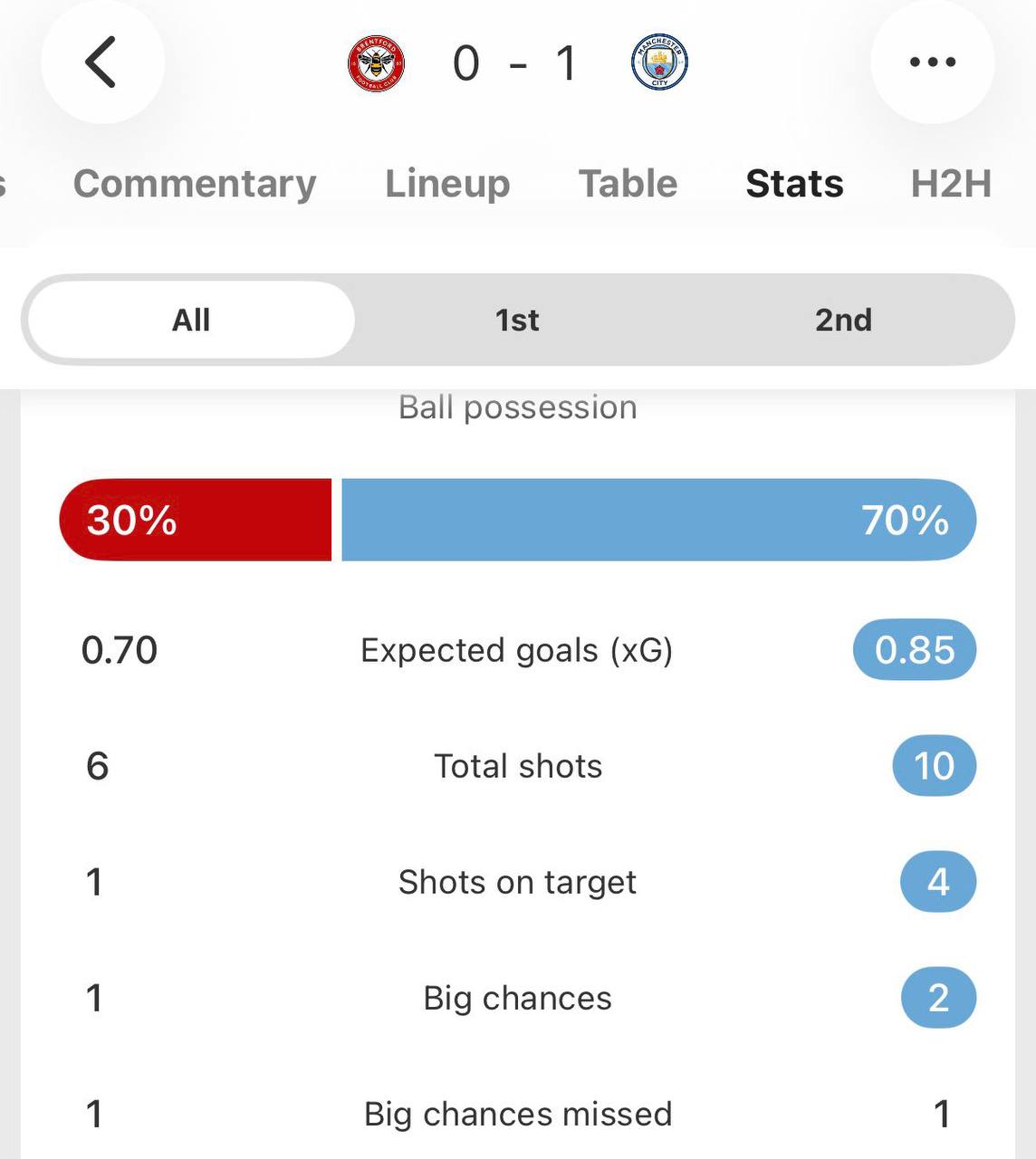This screenshot has height=1159, width=1036.
Task: Select the All period filter
Action: (191, 320)
